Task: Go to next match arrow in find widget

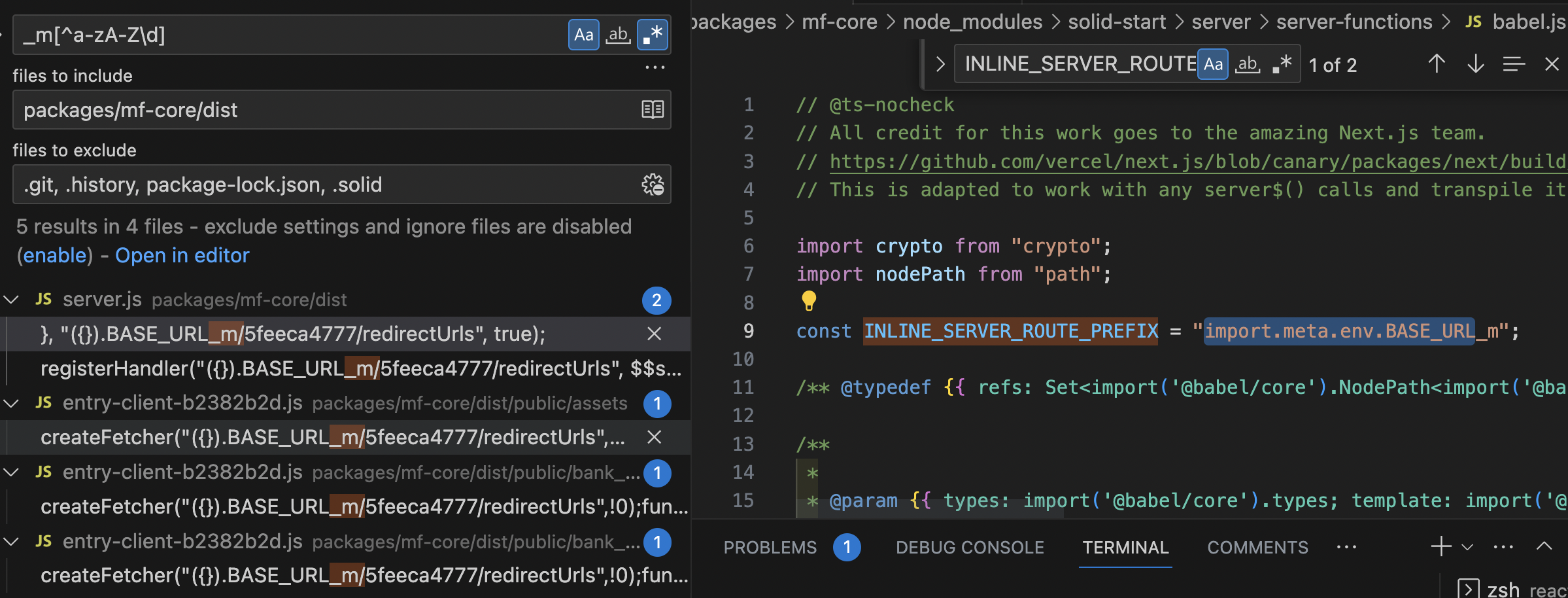Action: [x=1475, y=63]
